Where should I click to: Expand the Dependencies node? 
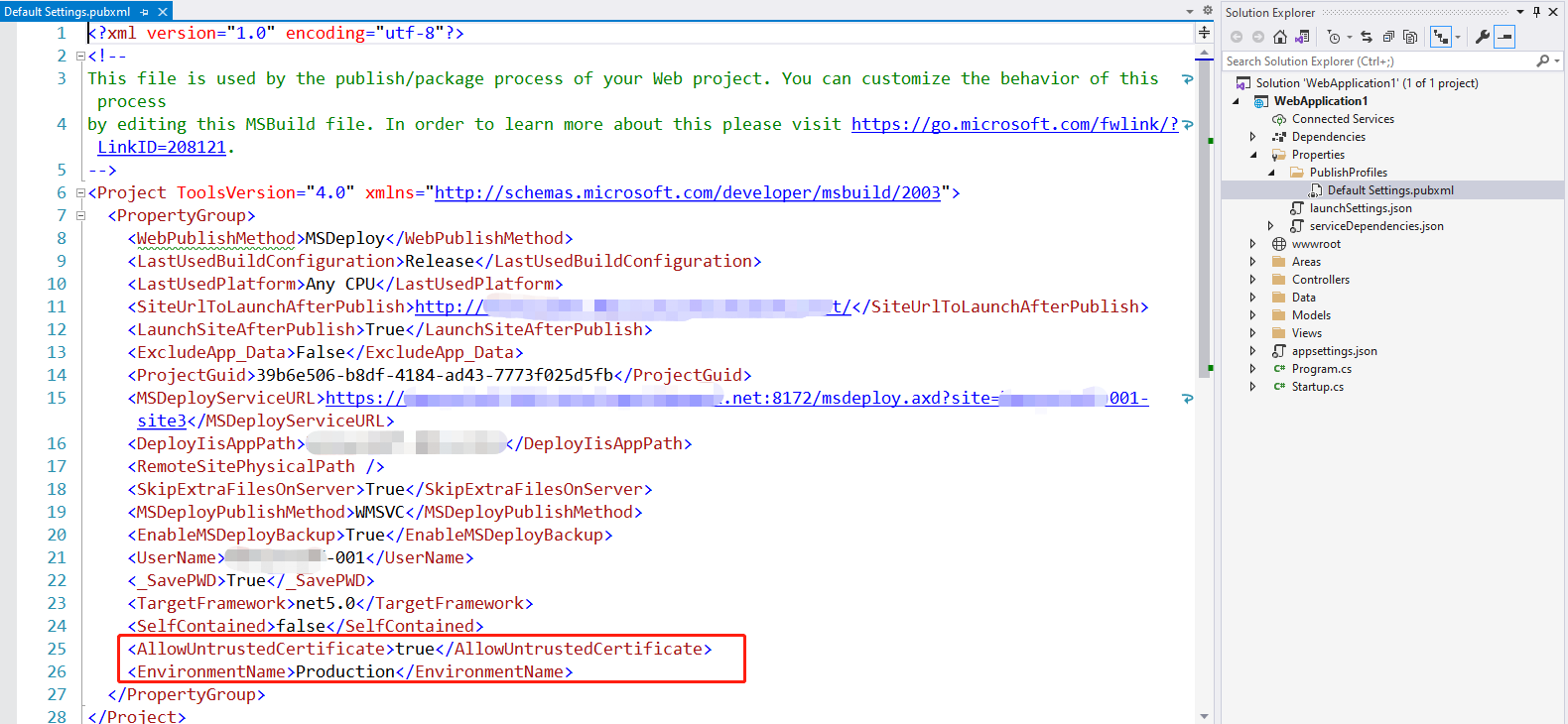pyautogui.click(x=1252, y=137)
